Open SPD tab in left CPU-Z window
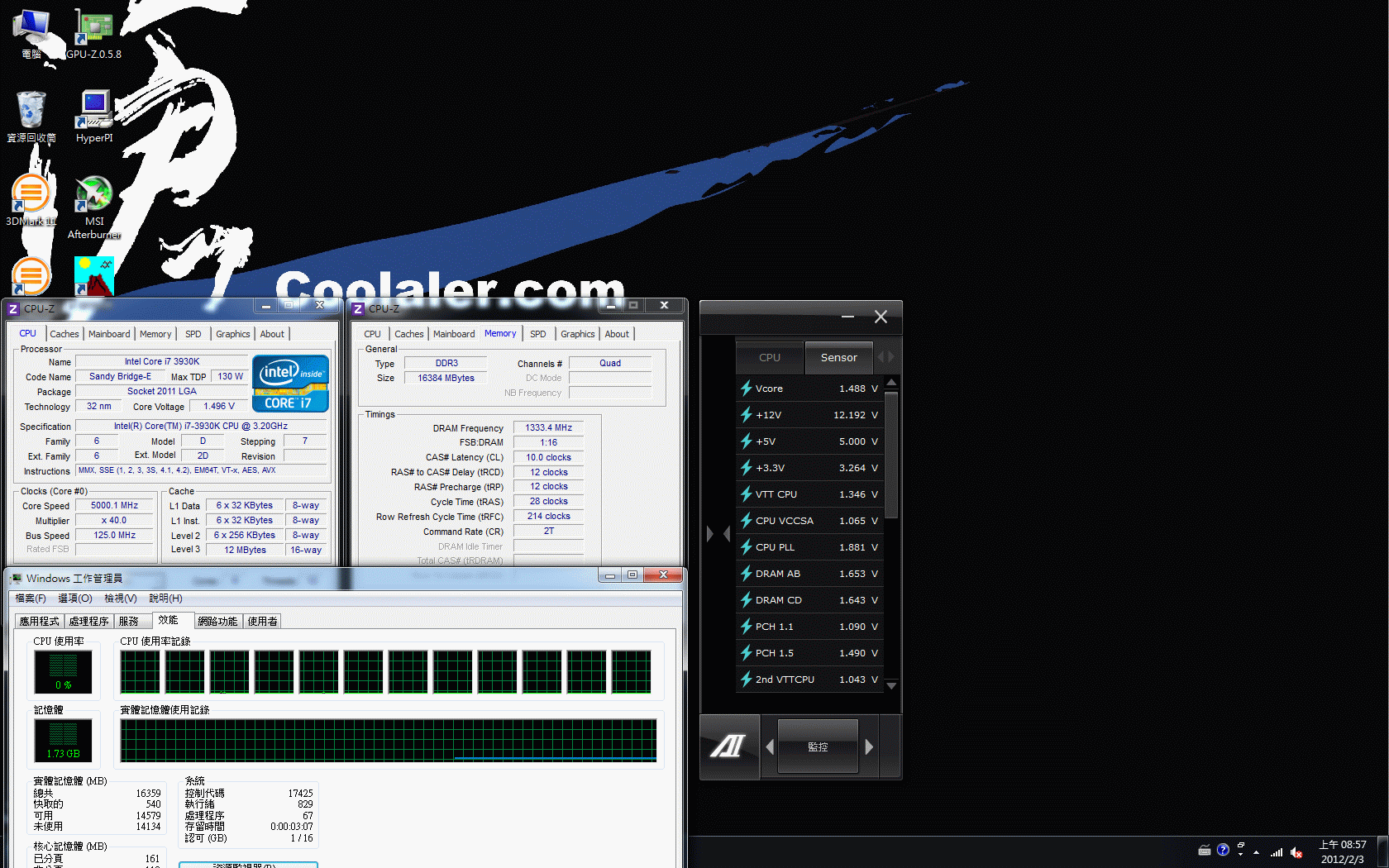This screenshot has height=868, width=1389. (x=193, y=334)
